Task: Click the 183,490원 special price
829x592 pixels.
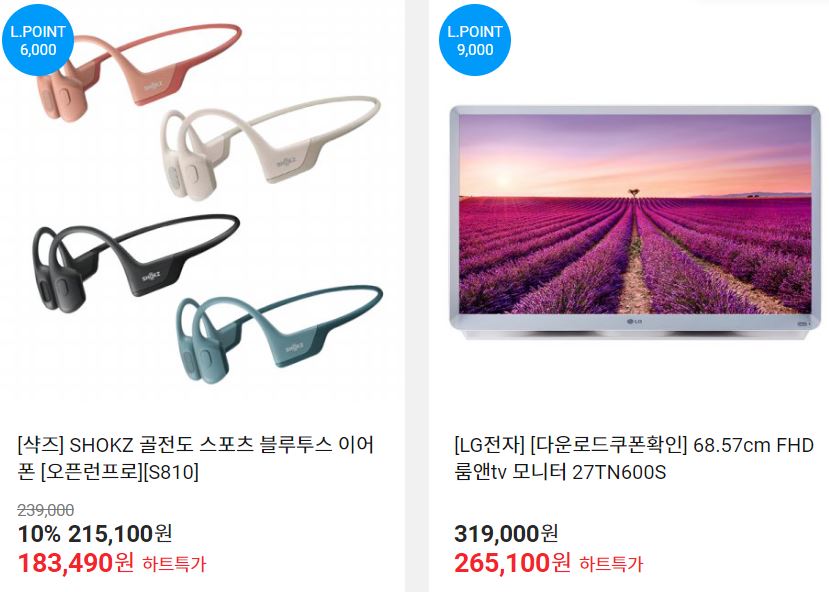Action: (76, 563)
